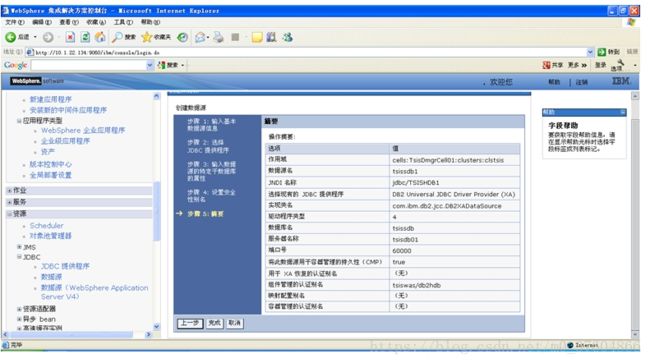Click the yellow note icon in toolbar

point(257,37)
